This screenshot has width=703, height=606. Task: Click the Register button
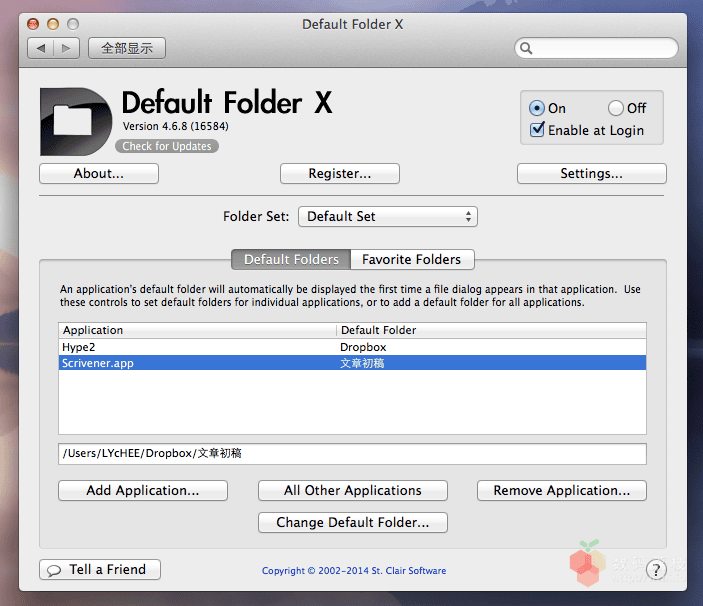(x=339, y=173)
